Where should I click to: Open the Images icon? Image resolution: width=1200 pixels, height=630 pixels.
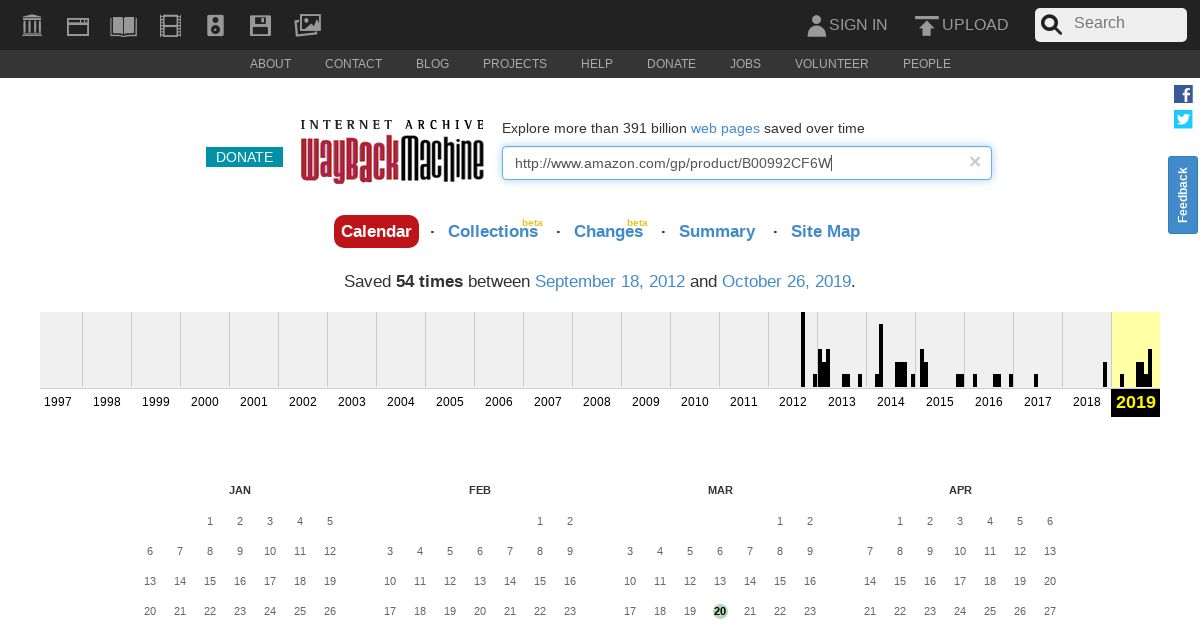(x=308, y=25)
